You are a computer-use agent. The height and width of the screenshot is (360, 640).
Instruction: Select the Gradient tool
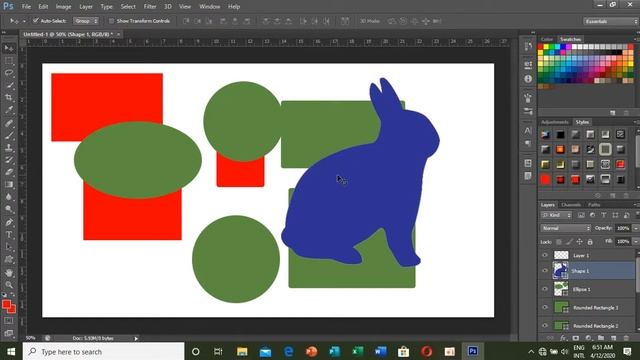click(x=9, y=184)
